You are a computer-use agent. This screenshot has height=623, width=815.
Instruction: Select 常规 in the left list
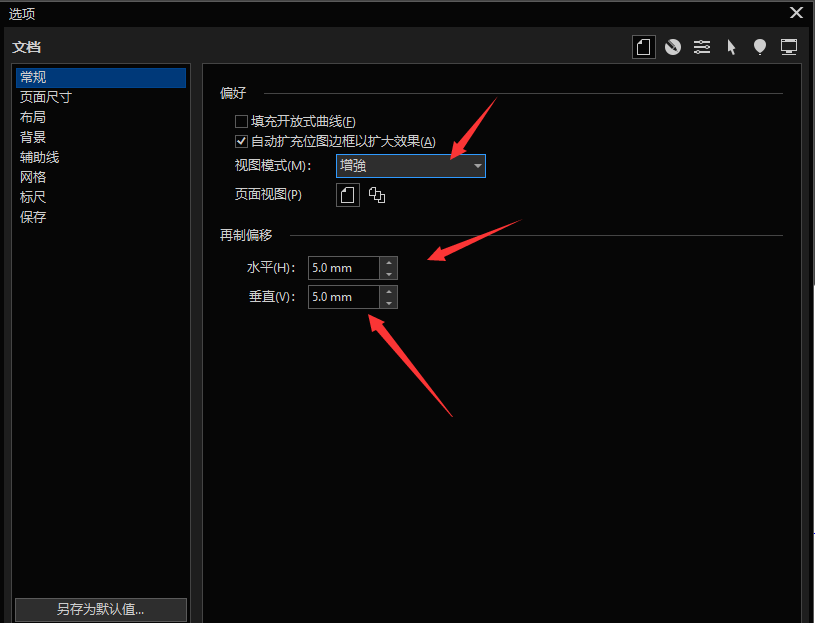click(x=101, y=77)
